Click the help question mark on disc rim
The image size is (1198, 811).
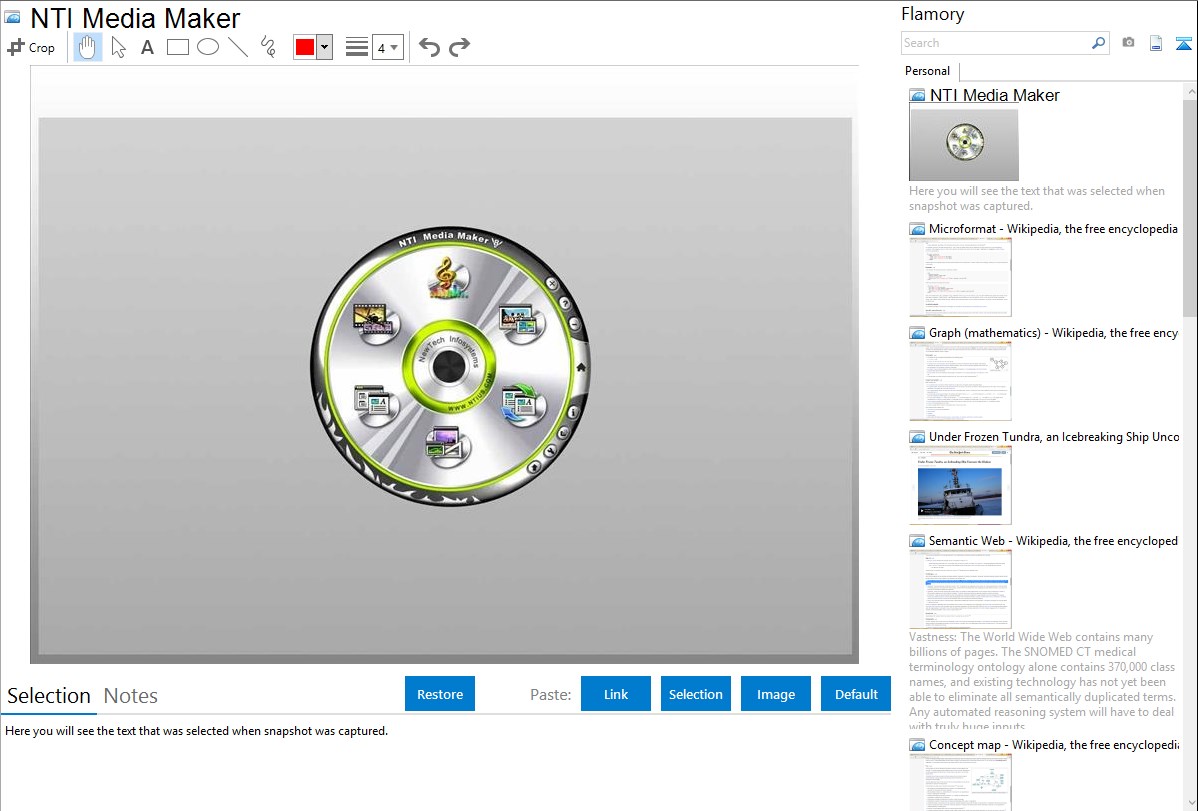coord(565,303)
